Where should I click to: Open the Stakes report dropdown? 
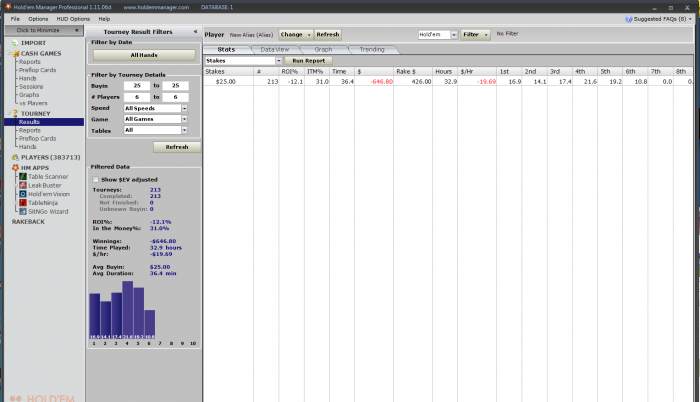(x=278, y=61)
